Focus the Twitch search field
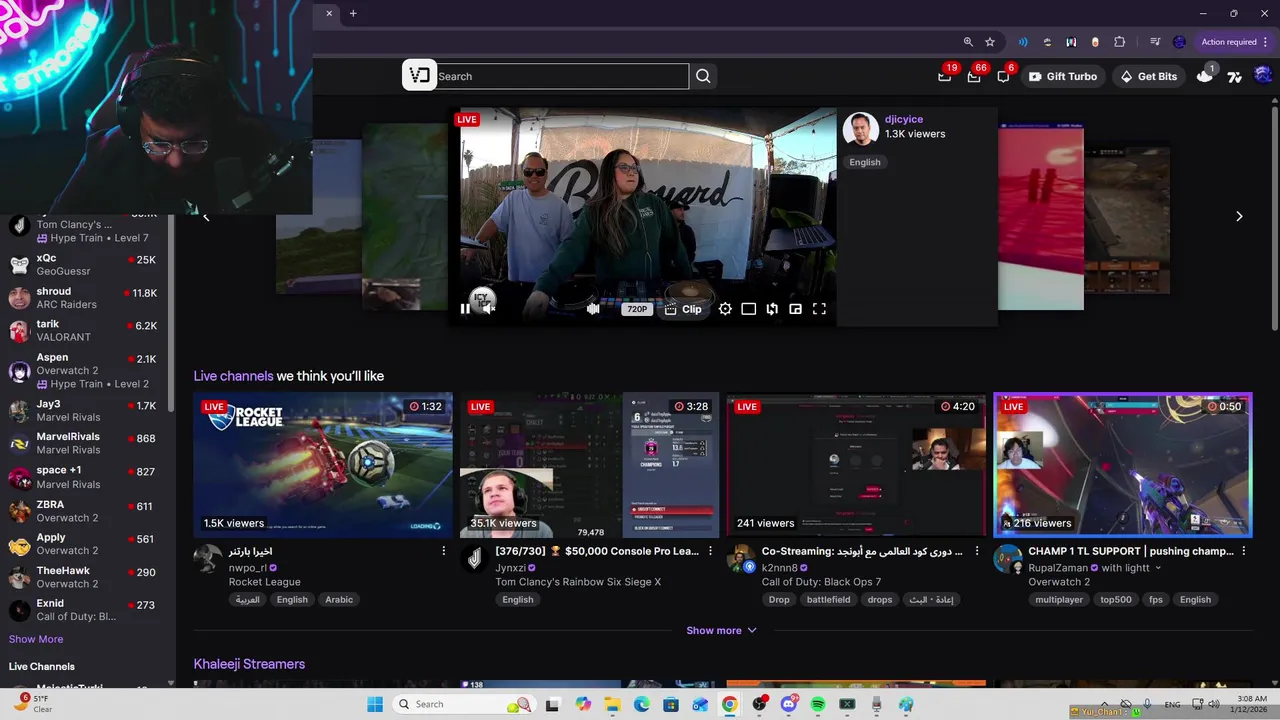This screenshot has width=1280, height=720. tap(561, 76)
